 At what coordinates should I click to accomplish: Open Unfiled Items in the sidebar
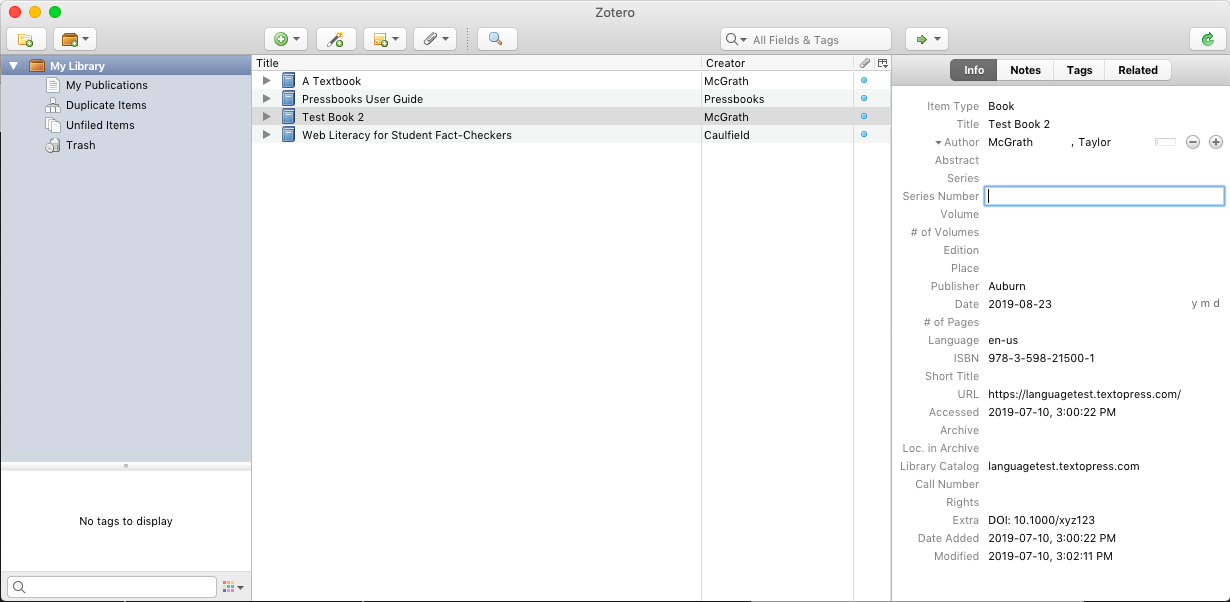100,125
